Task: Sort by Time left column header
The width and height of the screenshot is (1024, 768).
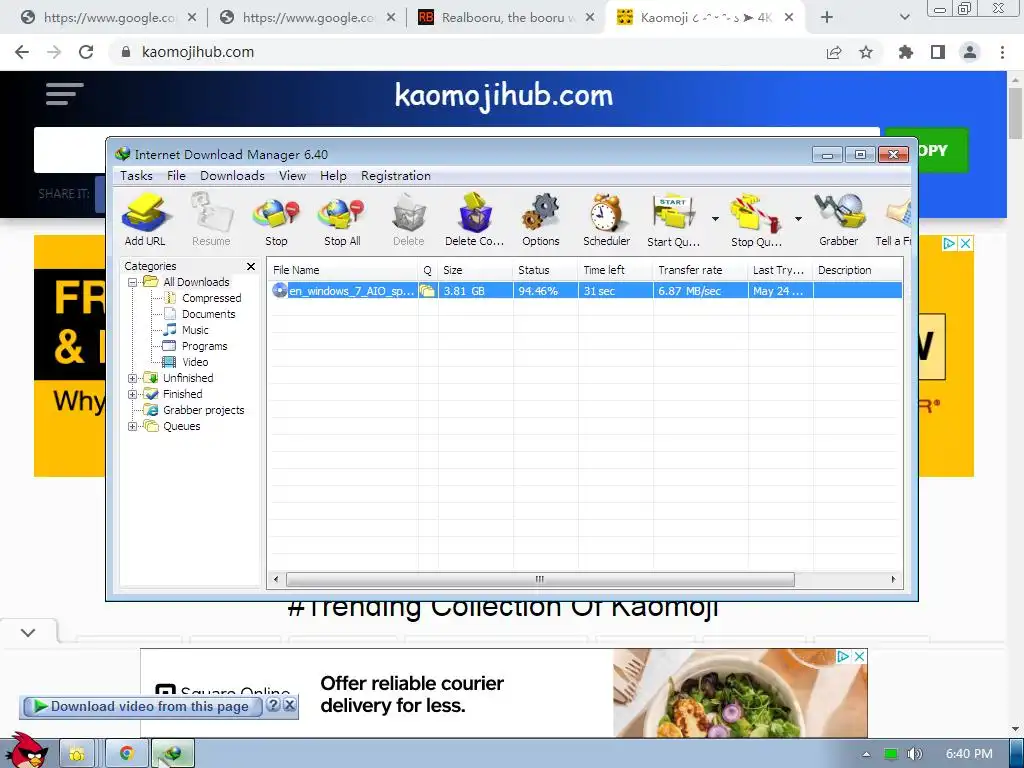Action: pyautogui.click(x=615, y=270)
